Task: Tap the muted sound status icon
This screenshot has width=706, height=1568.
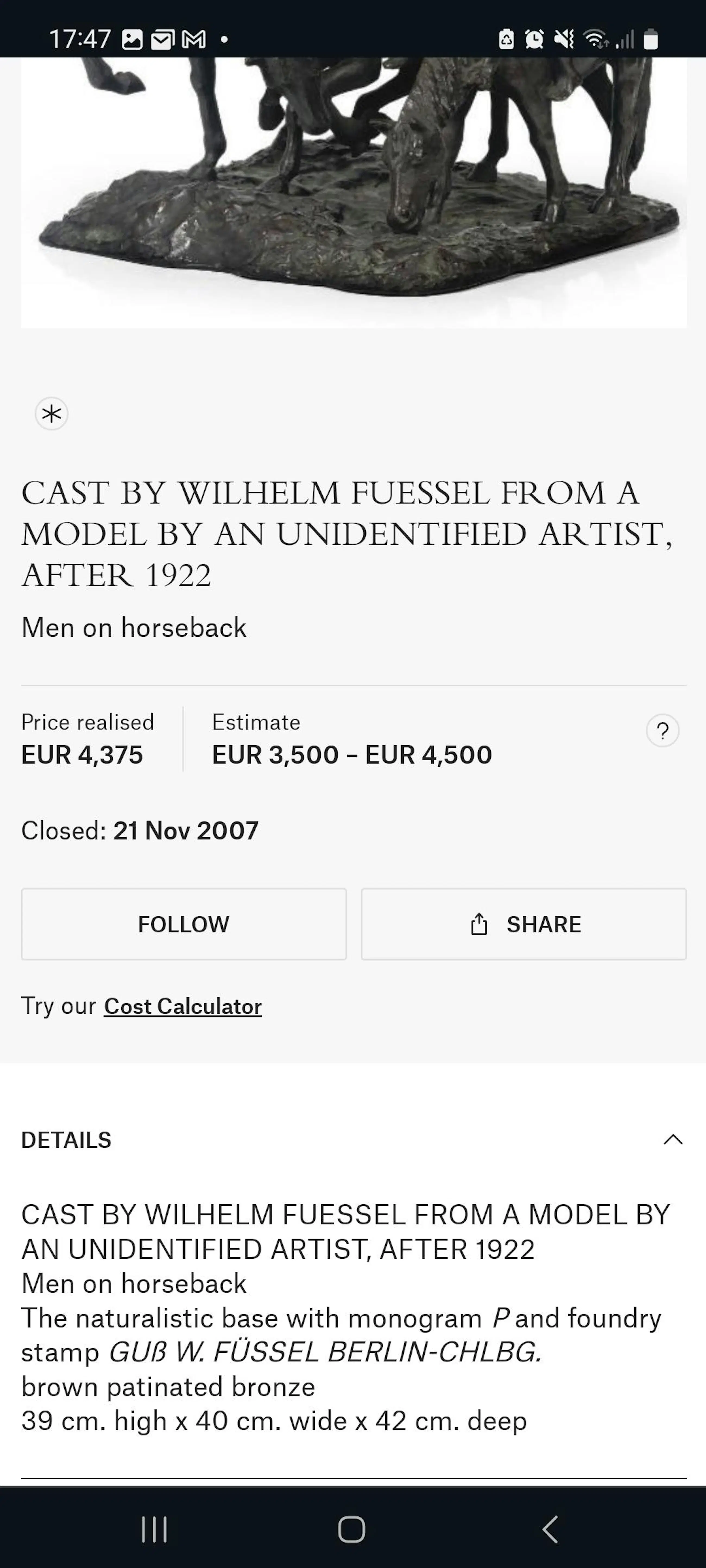Action: pyautogui.click(x=564, y=40)
